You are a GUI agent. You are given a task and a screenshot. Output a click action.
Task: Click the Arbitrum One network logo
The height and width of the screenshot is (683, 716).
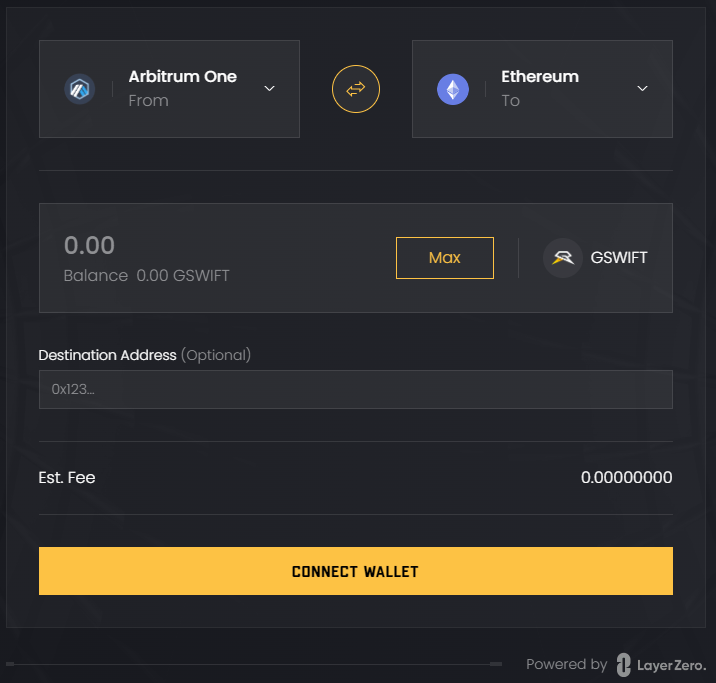(x=79, y=89)
